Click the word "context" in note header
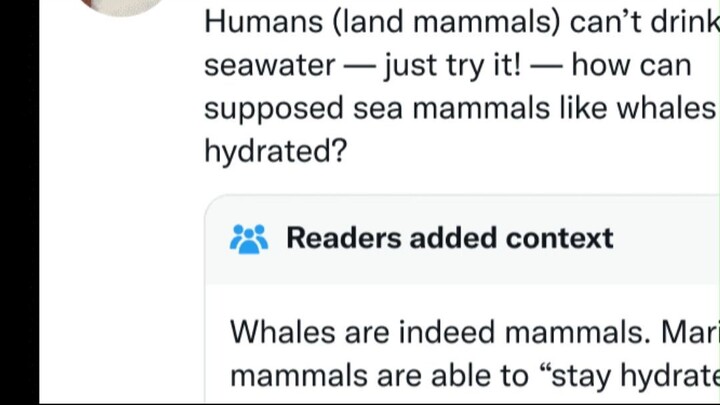The image size is (720, 405). [559, 238]
